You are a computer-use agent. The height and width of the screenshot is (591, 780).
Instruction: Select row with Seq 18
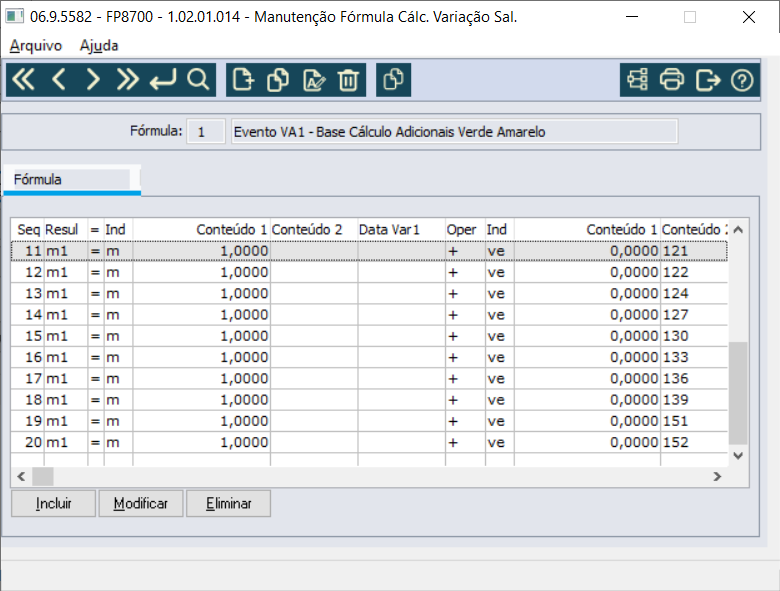pos(369,400)
